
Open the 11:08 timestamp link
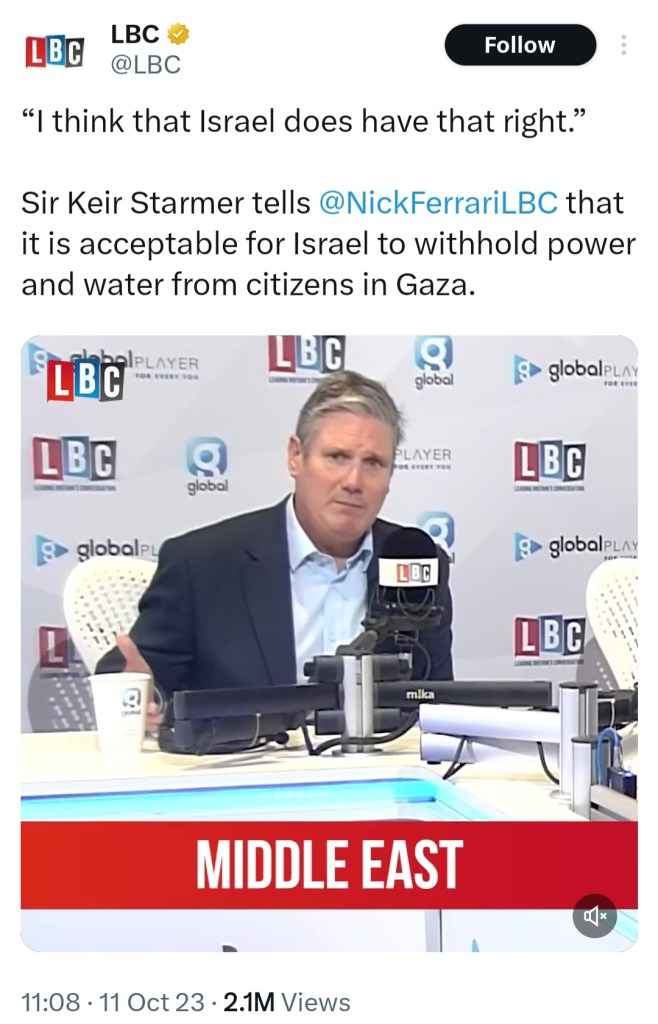[x=51, y=1002]
